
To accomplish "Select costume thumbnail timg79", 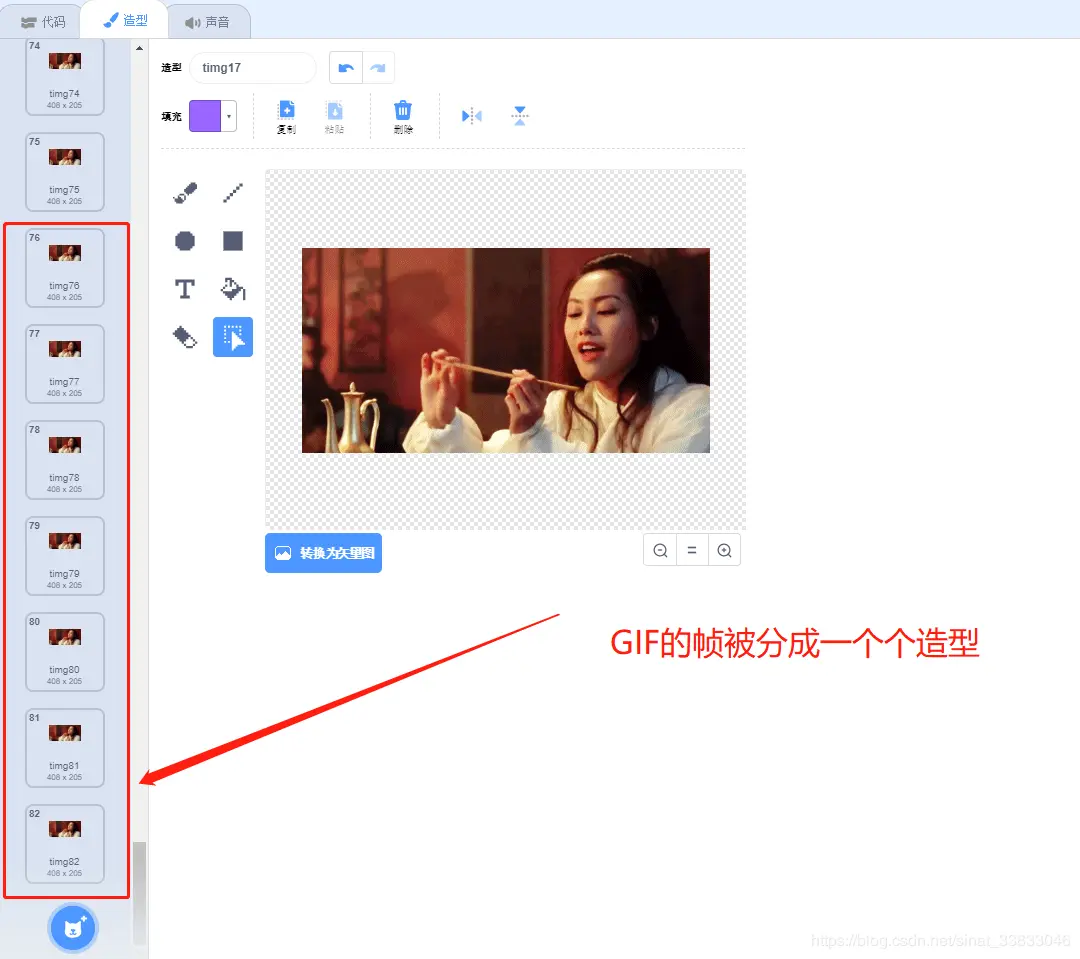I will 65,556.
